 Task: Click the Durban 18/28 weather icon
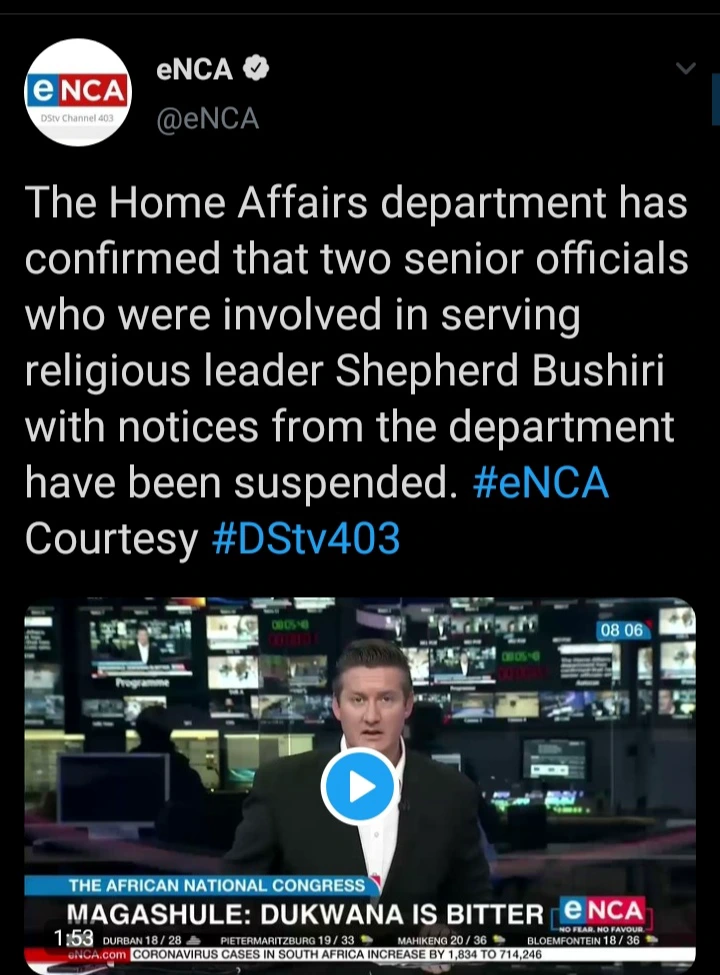(193, 940)
